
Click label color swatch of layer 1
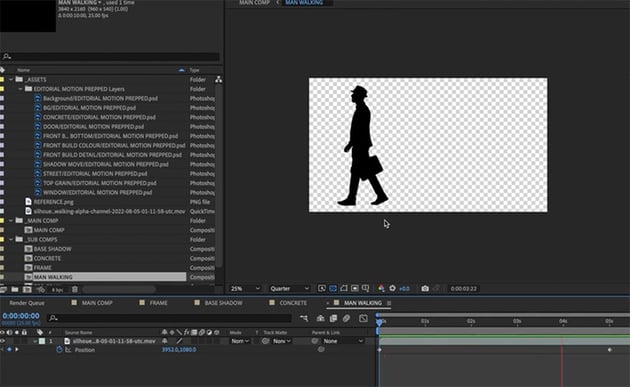pyautogui.click(x=42, y=341)
